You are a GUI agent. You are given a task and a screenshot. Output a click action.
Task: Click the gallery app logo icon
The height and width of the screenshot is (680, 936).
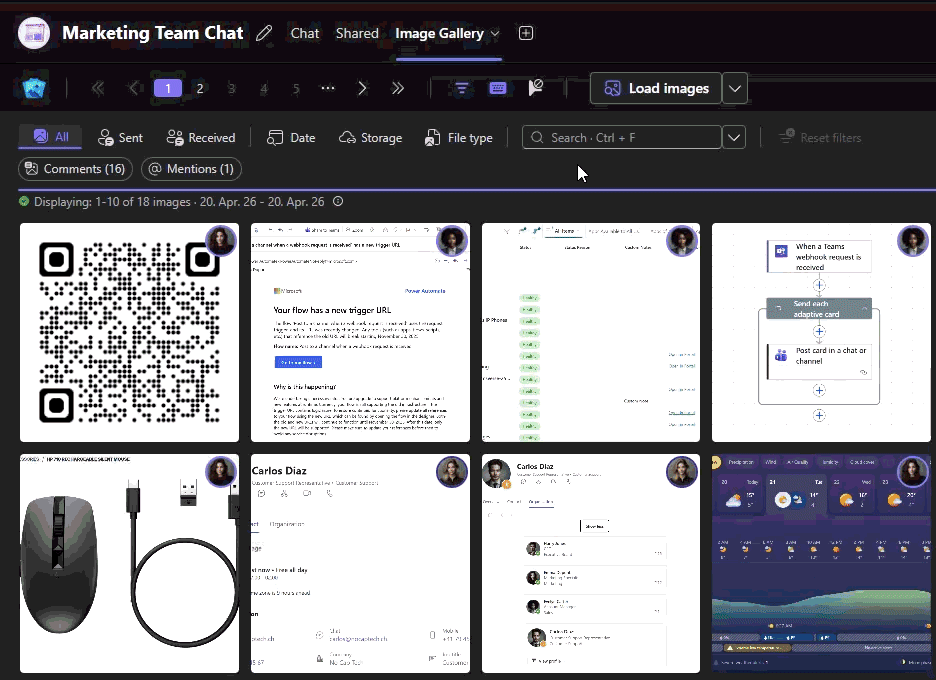point(35,88)
